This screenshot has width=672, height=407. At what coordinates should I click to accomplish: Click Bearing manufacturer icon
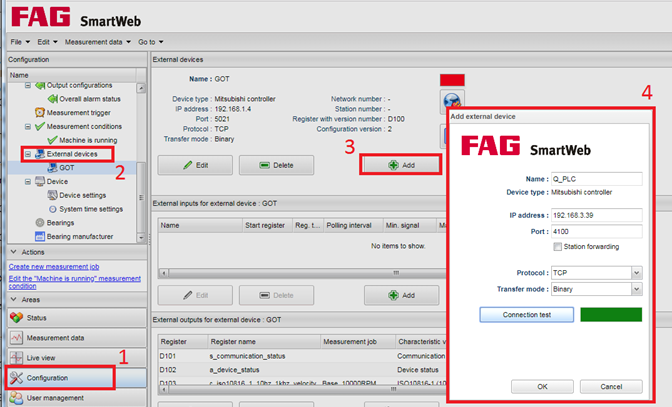(40, 236)
